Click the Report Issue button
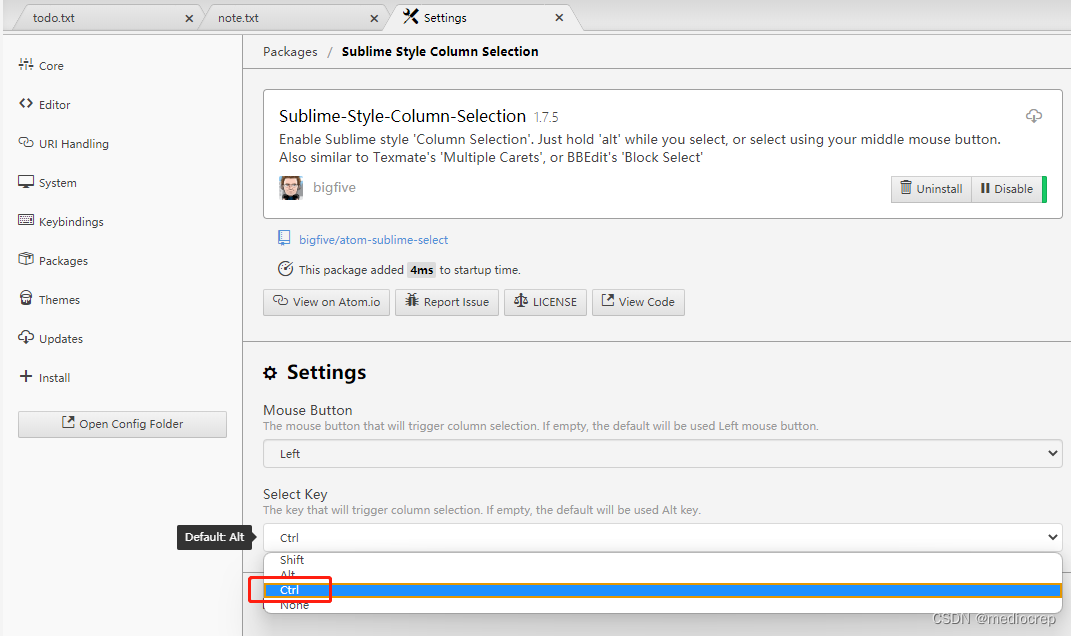 447,302
